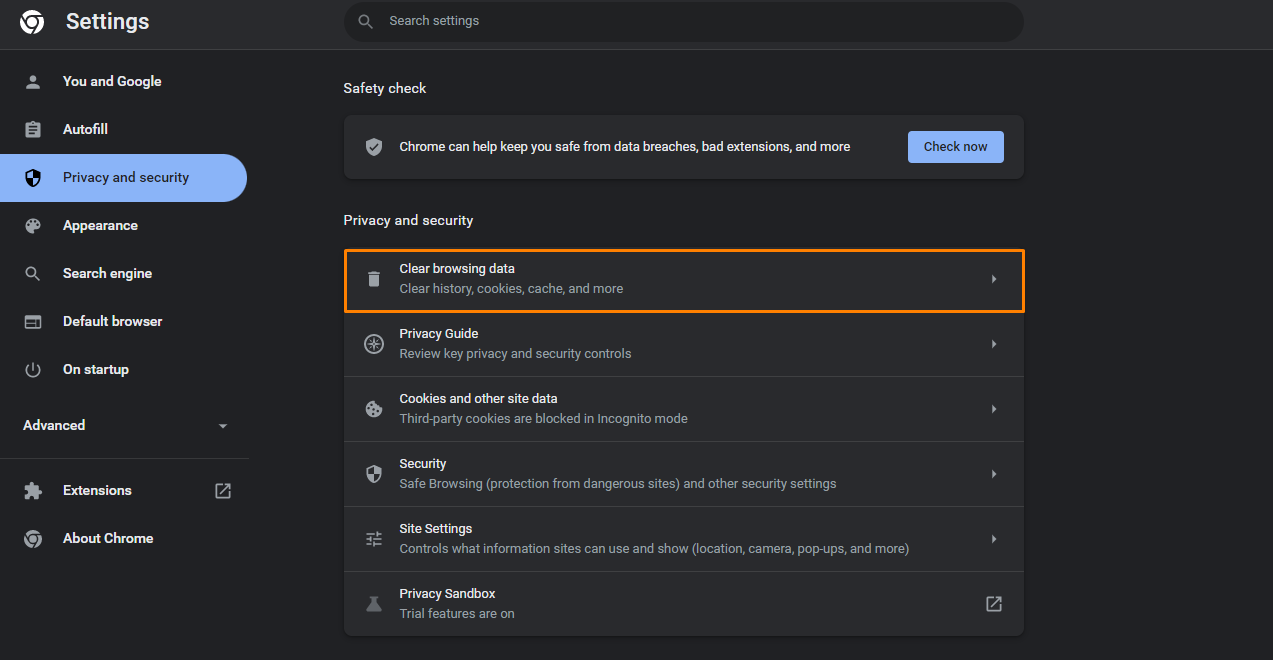Open Privacy Sandbox
Screen dimensions: 1273x660
(684, 604)
